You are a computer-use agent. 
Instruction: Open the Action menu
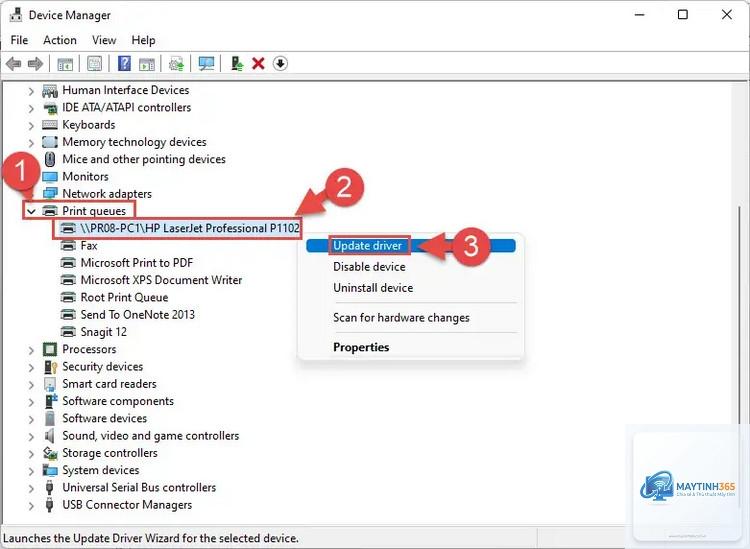pos(60,40)
